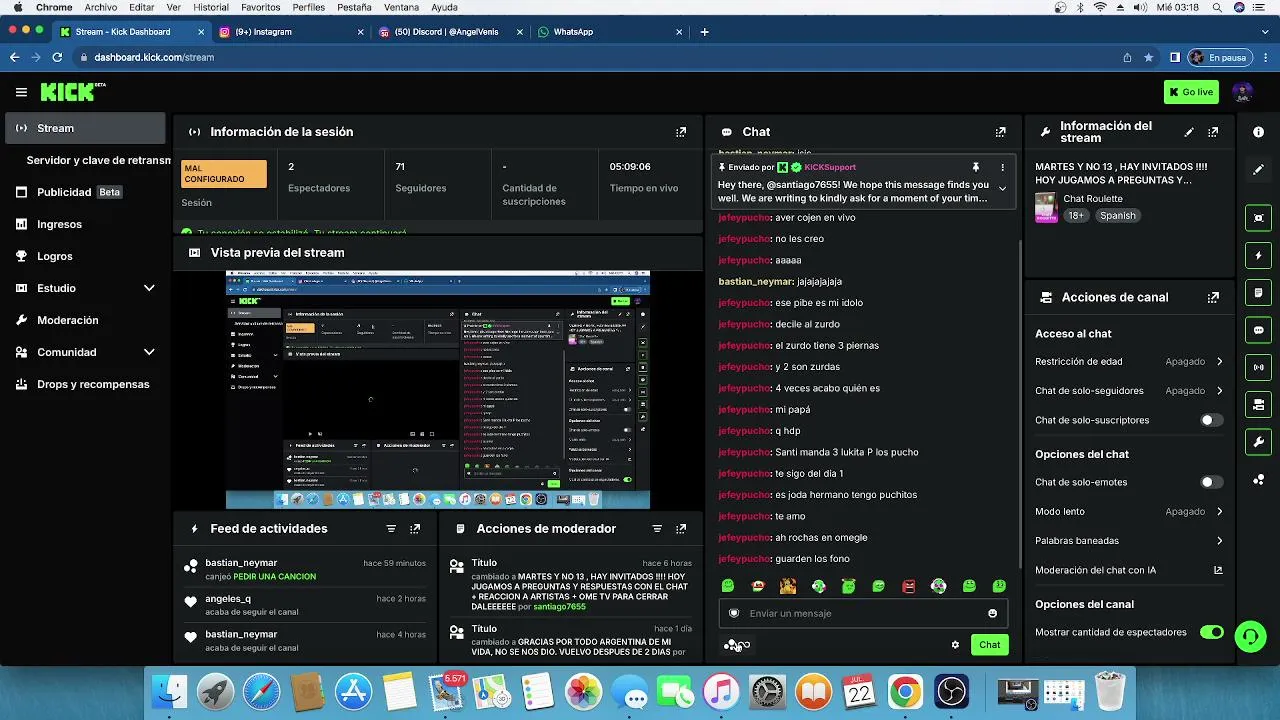This screenshot has height=720, width=1280.
Task: Click the broadcast signal icon in the right rail
Action: click(x=1258, y=367)
